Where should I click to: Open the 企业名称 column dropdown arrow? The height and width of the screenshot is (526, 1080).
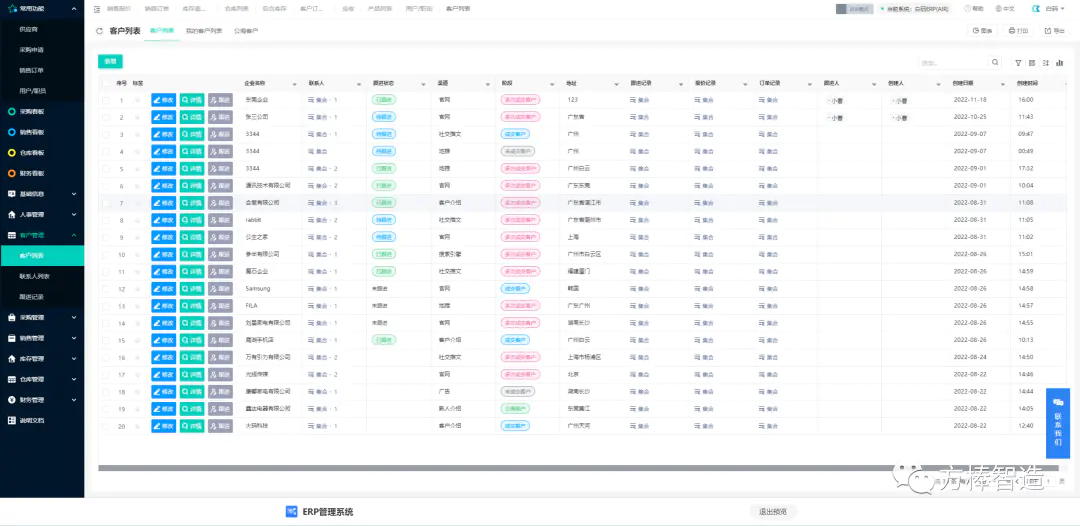[294, 84]
